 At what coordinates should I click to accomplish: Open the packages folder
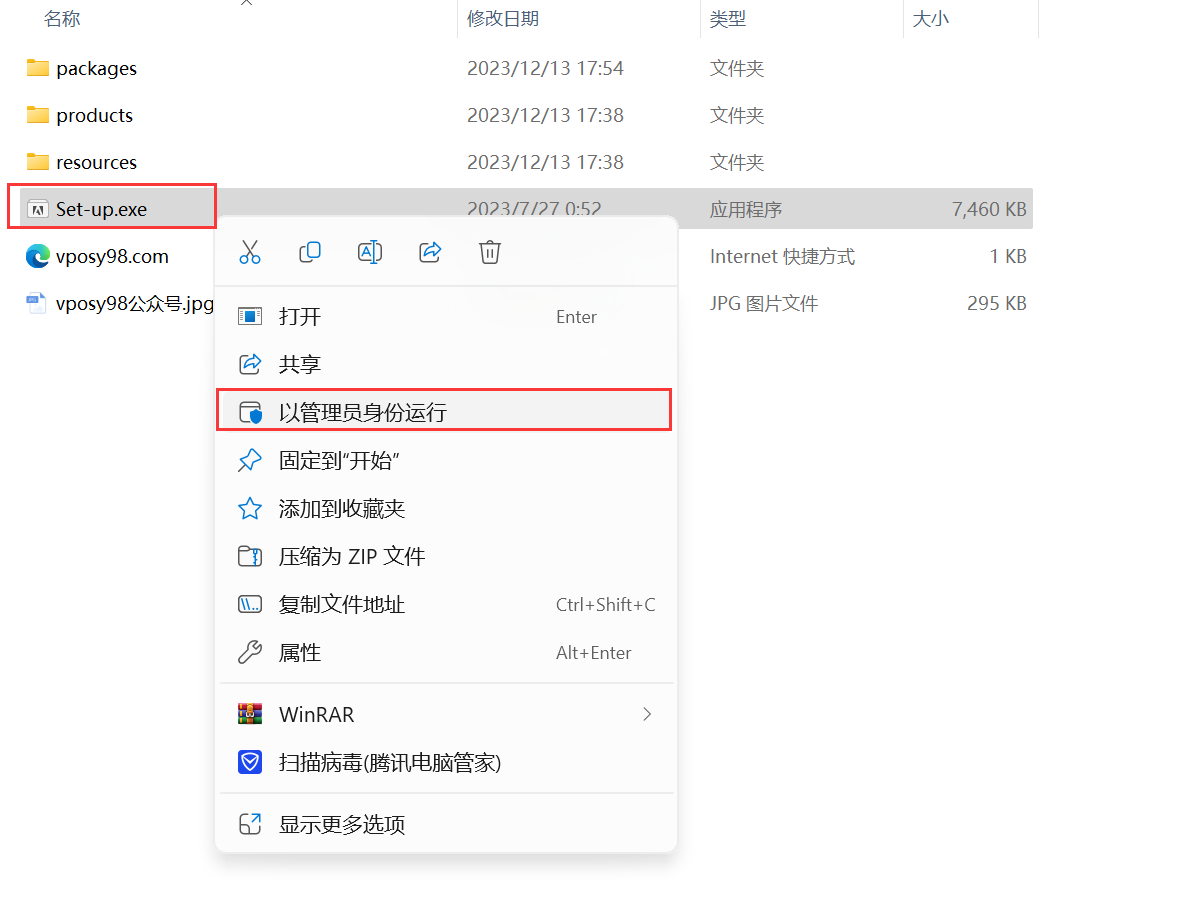[x=96, y=69]
